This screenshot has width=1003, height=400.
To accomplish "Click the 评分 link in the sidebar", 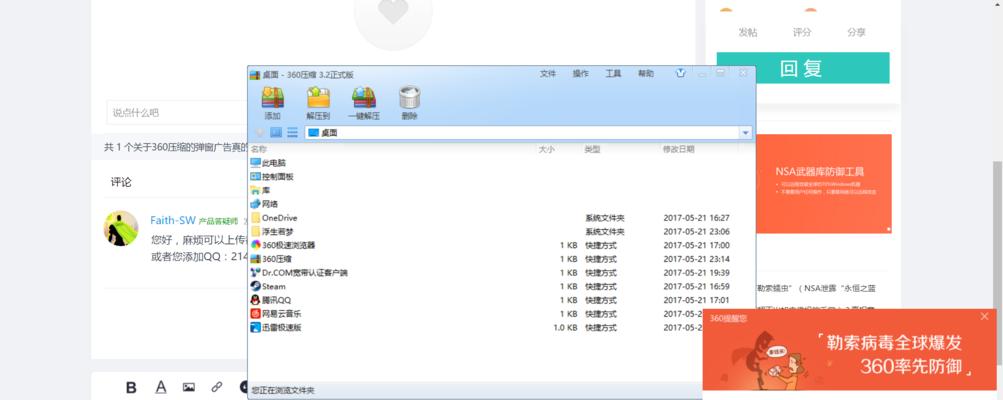I will point(802,32).
